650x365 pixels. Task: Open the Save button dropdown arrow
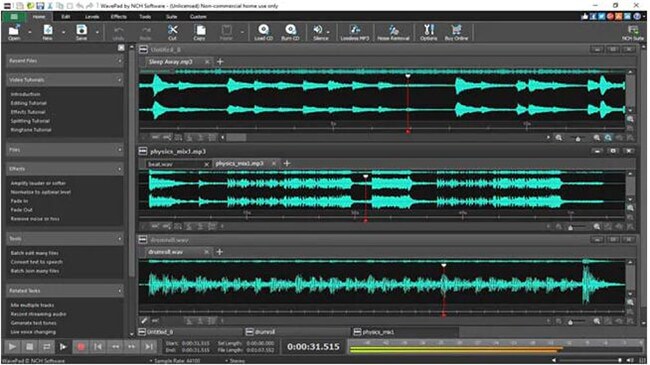[x=97, y=32]
